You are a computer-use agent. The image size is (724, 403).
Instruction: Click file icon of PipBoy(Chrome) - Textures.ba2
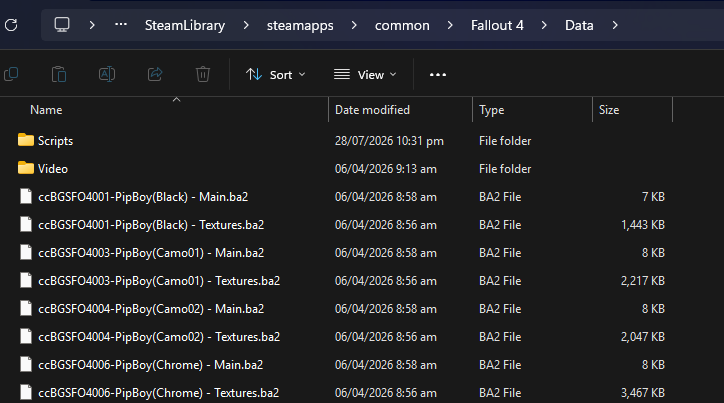[x=26, y=392]
